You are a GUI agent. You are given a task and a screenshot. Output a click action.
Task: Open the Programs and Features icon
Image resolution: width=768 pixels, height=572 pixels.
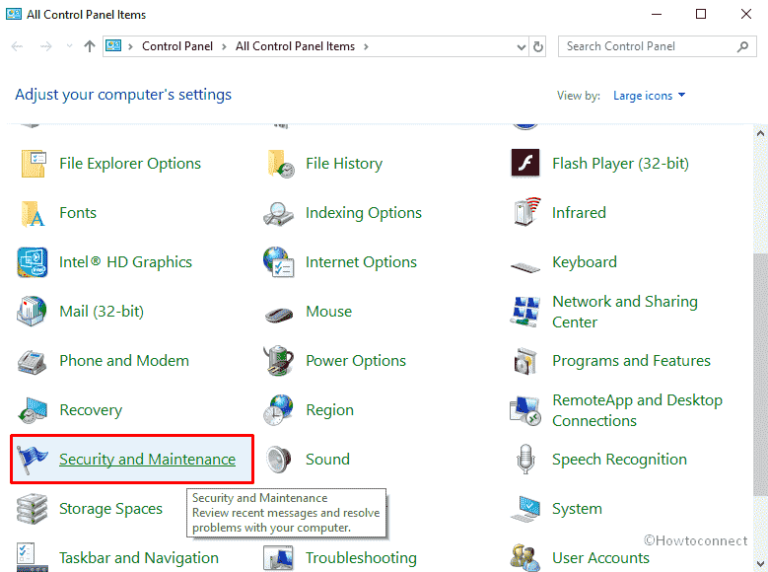[525, 361]
